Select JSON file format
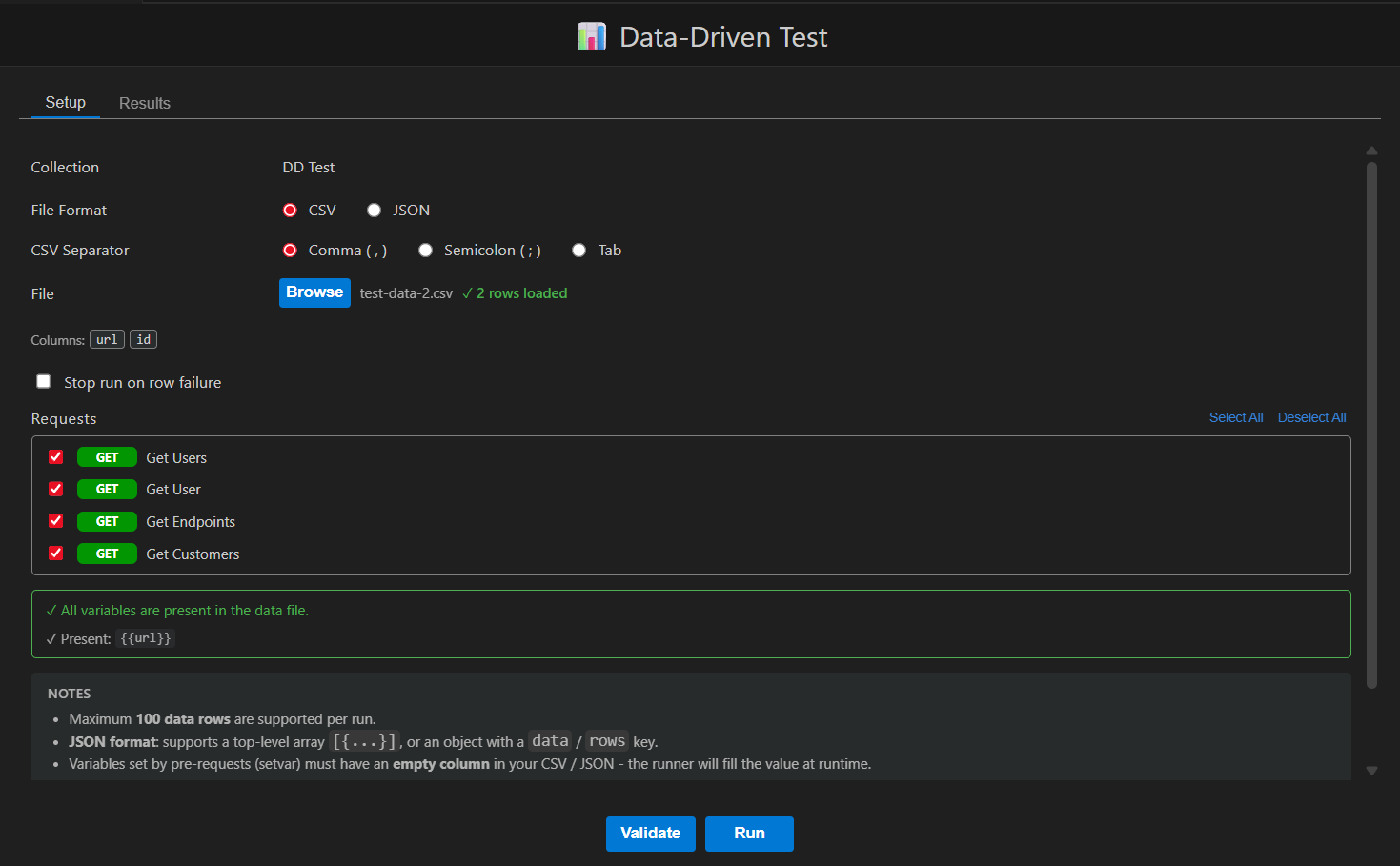Screen dimensions: 1400x866 [x=375, y=211]
